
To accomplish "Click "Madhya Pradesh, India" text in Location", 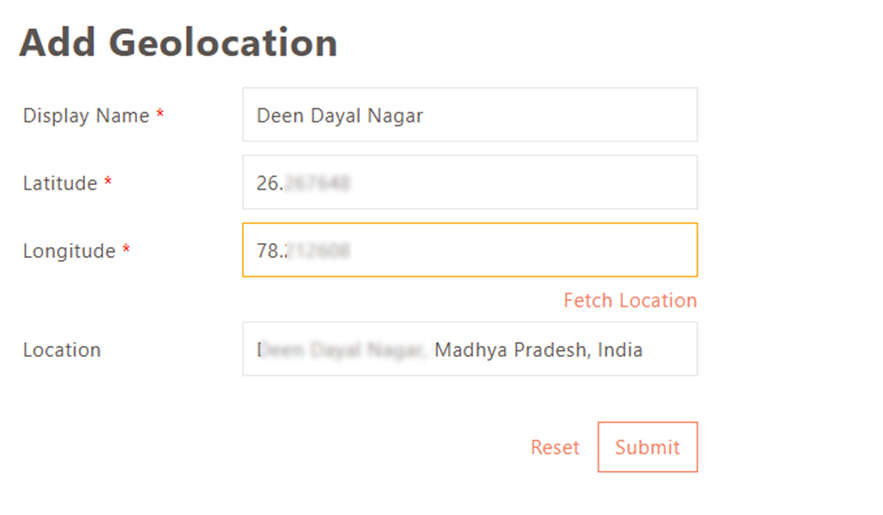I will (x=538, y=350).
